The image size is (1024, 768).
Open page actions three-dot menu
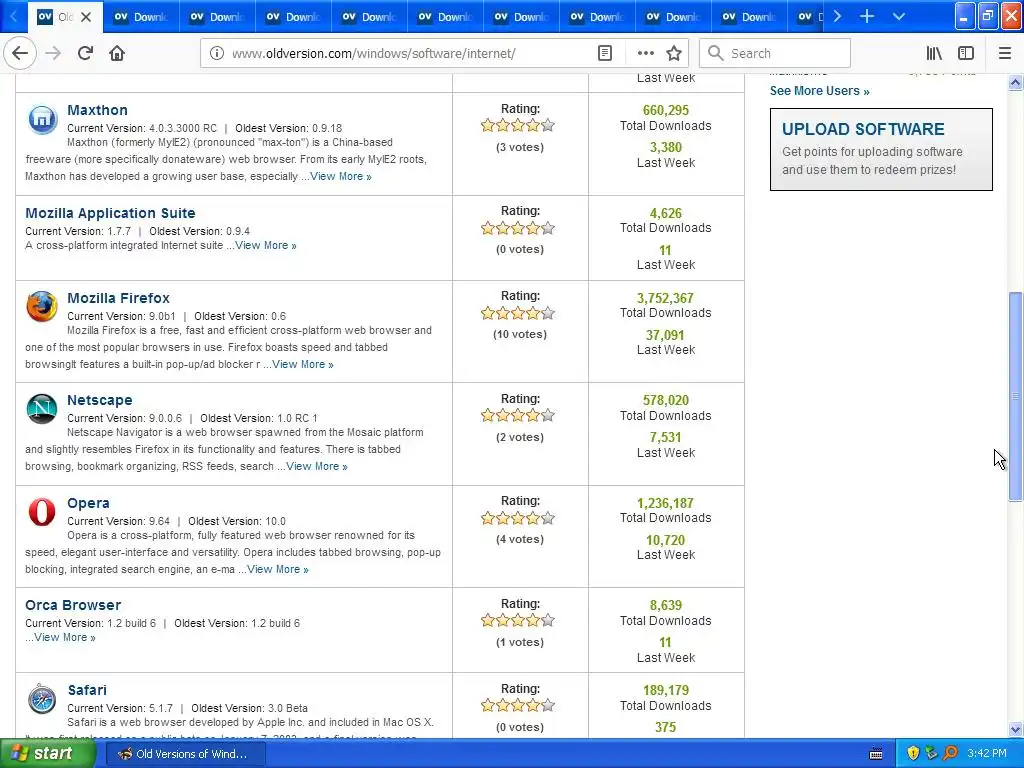pos(645,53)
